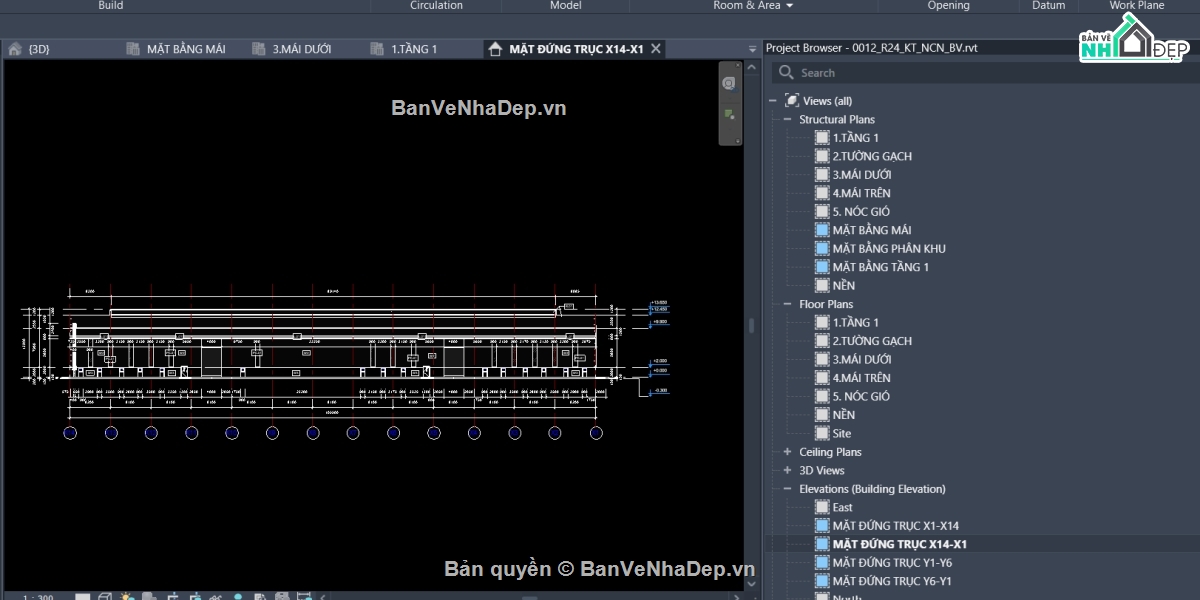Close the MẶT ĐỨNG TRỤC X14-X1 tab
This screenshot has height=600, width=1200.
[656, 48]
